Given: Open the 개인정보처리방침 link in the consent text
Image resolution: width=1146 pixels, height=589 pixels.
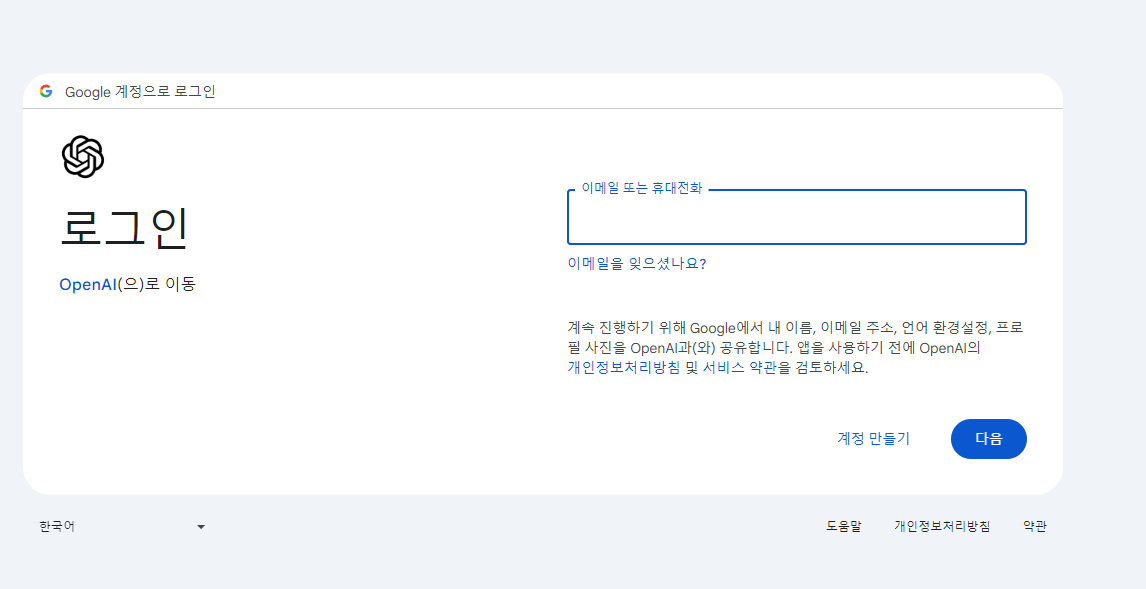Looking at the screenshot, I should (623, 368).
